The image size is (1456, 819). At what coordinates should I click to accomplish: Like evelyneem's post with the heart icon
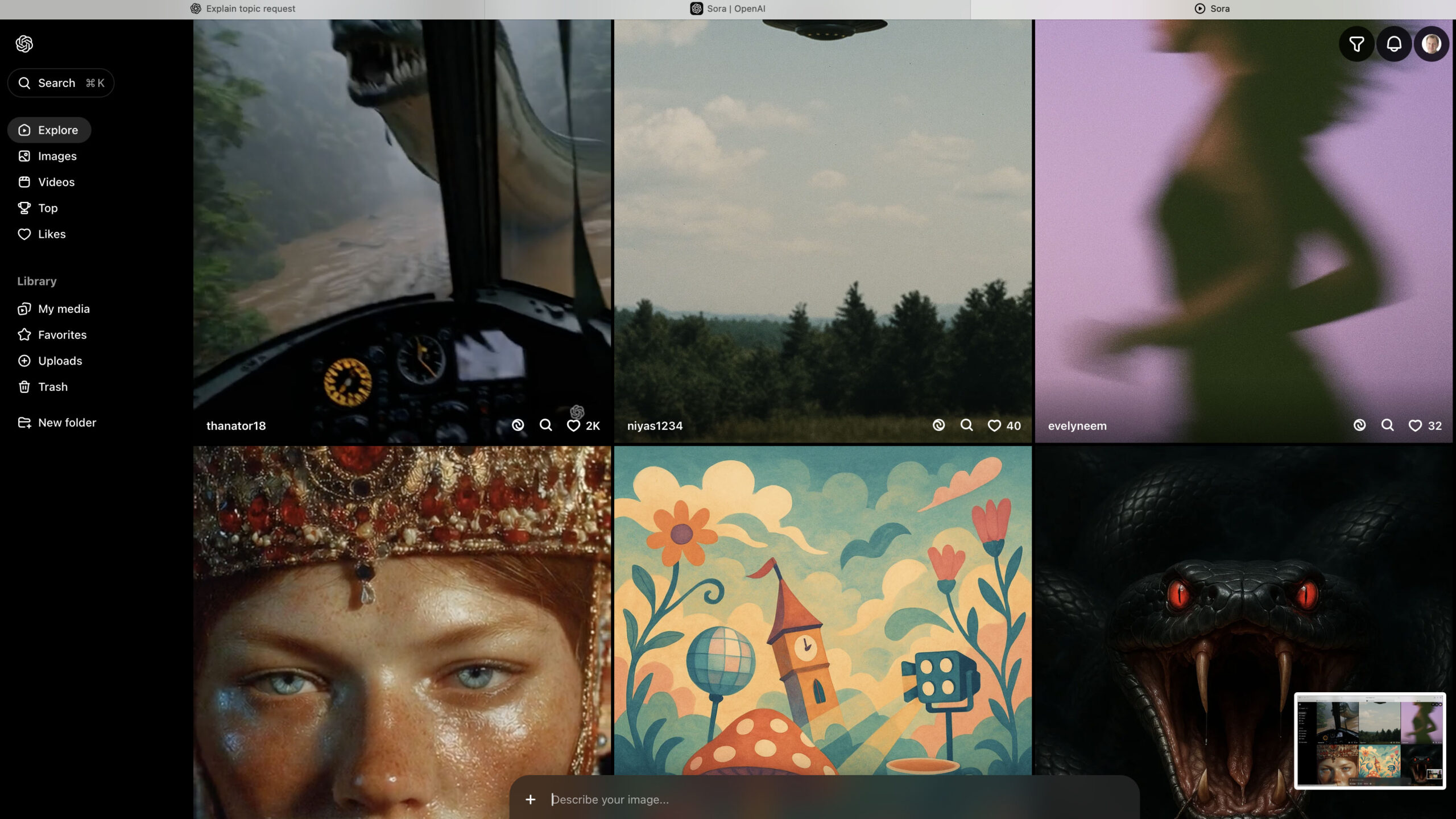coord(1414,426)
